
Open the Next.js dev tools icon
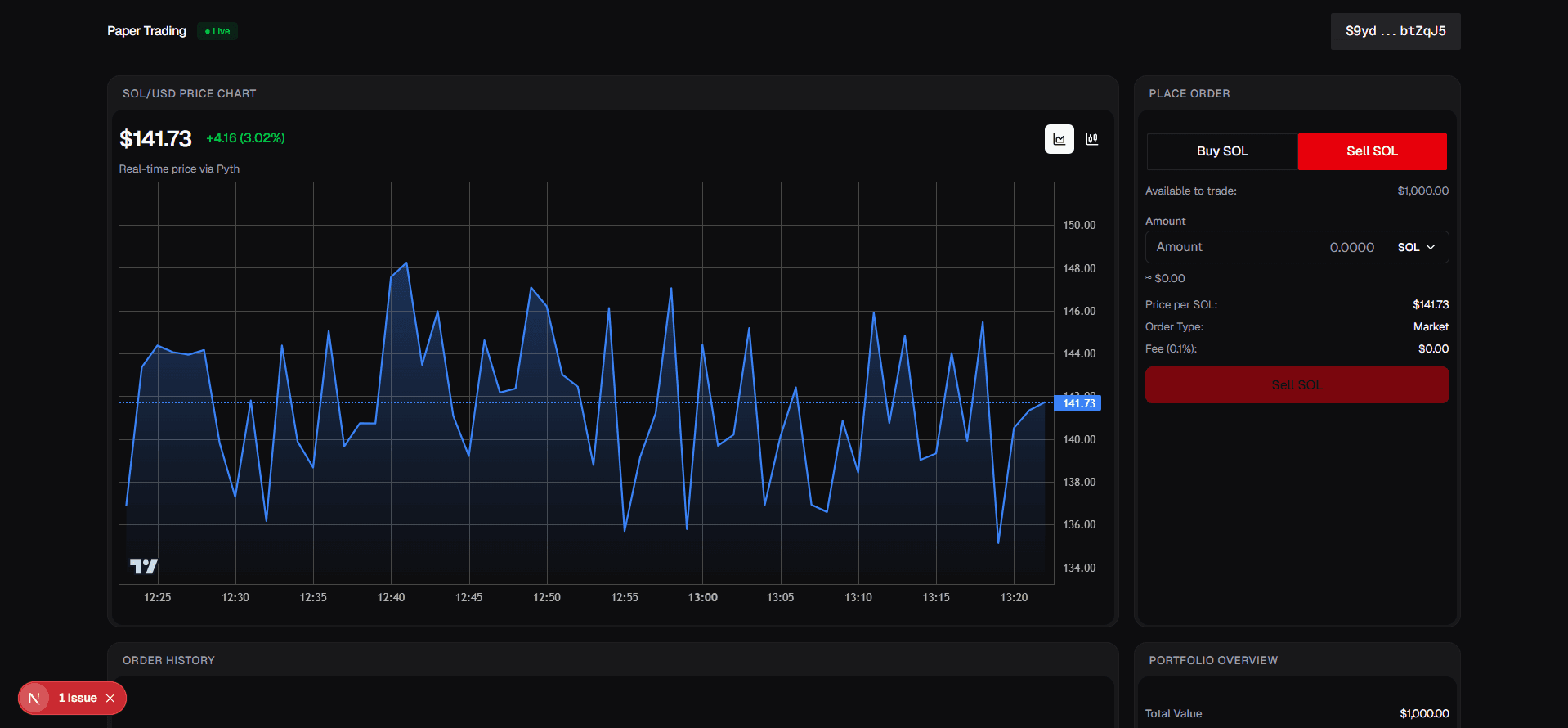34,698
